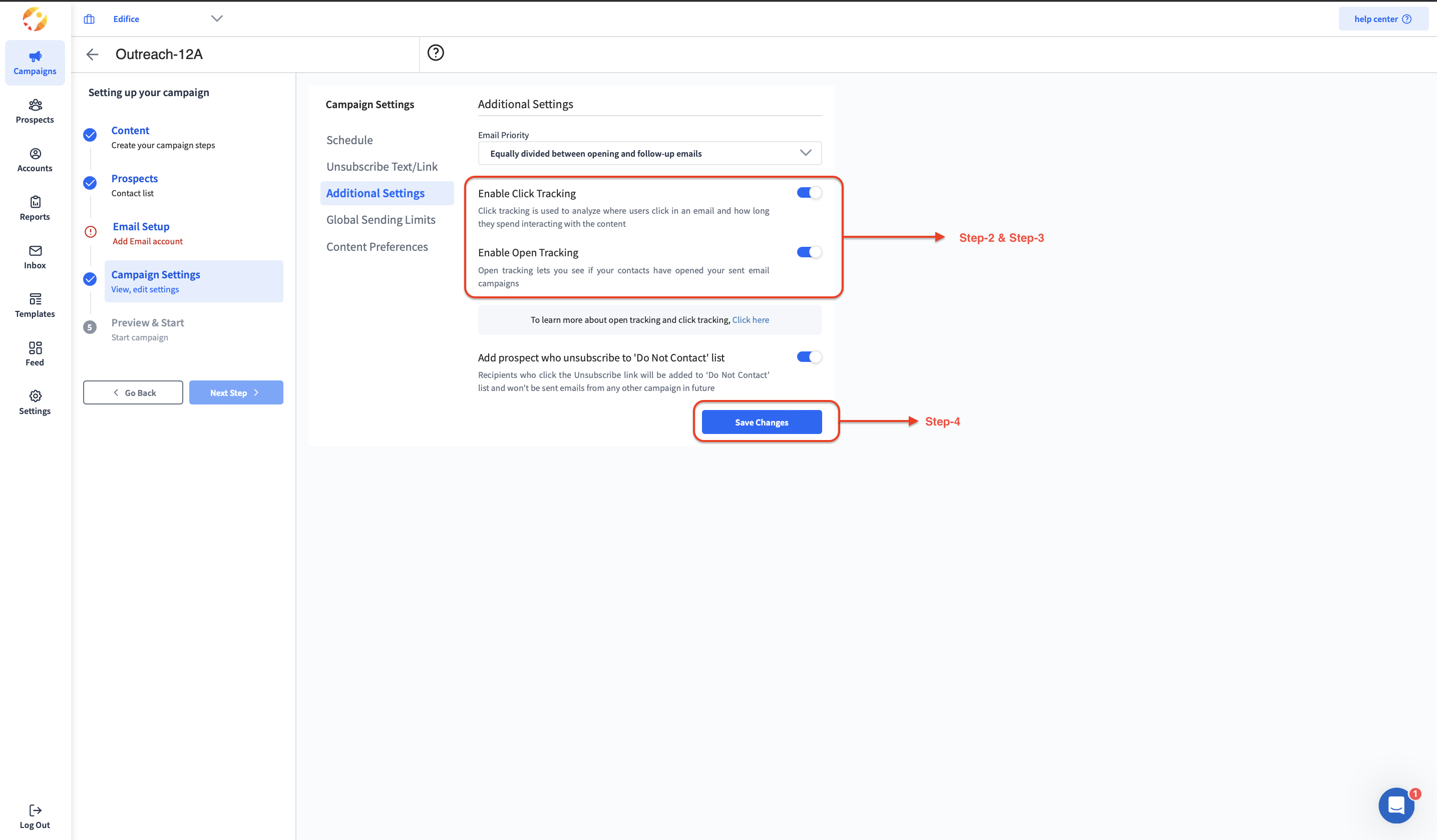
Task: Open the Feed section icon
Action: tap(35, 353)
